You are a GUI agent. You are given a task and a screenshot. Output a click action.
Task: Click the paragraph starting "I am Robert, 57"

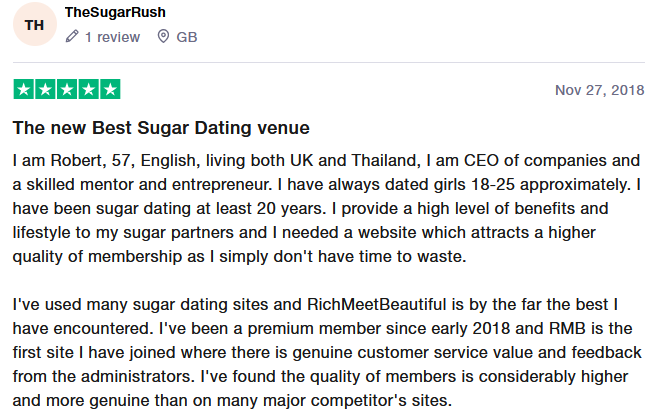pyautogui.click(x=326, y=209)
